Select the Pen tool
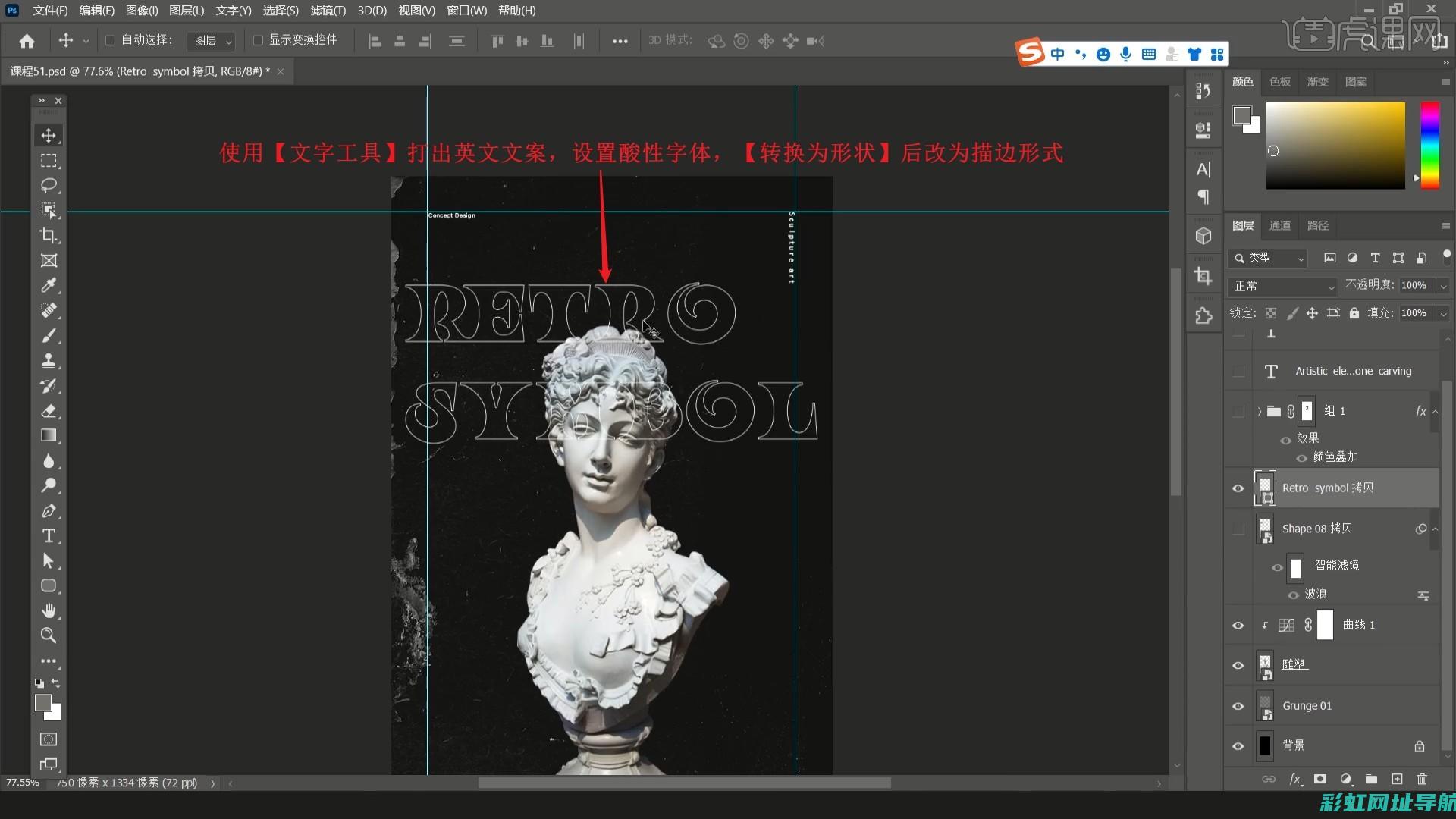Image resolution: width=1456 pixels, height=819 pixels. tap(49, 511)
